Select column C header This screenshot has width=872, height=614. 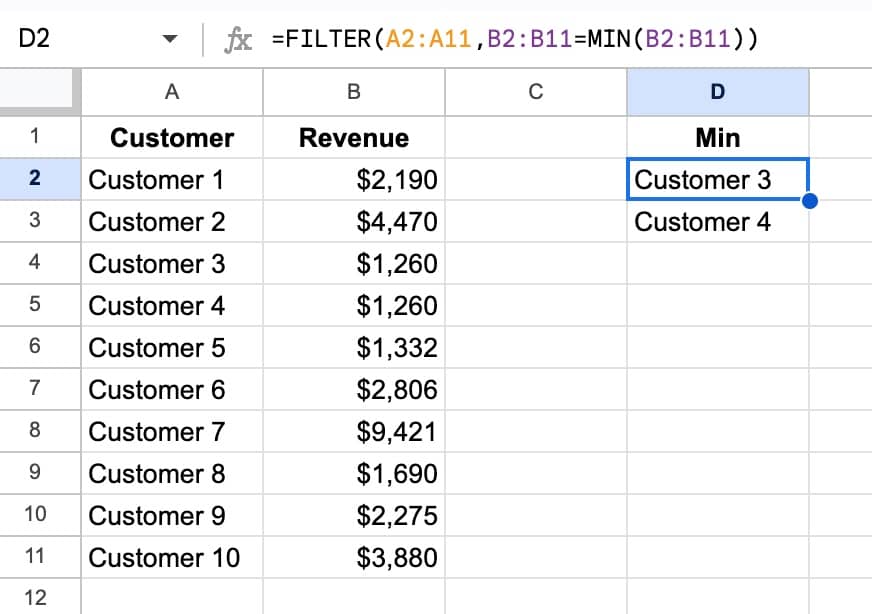[x=535, y=92]
